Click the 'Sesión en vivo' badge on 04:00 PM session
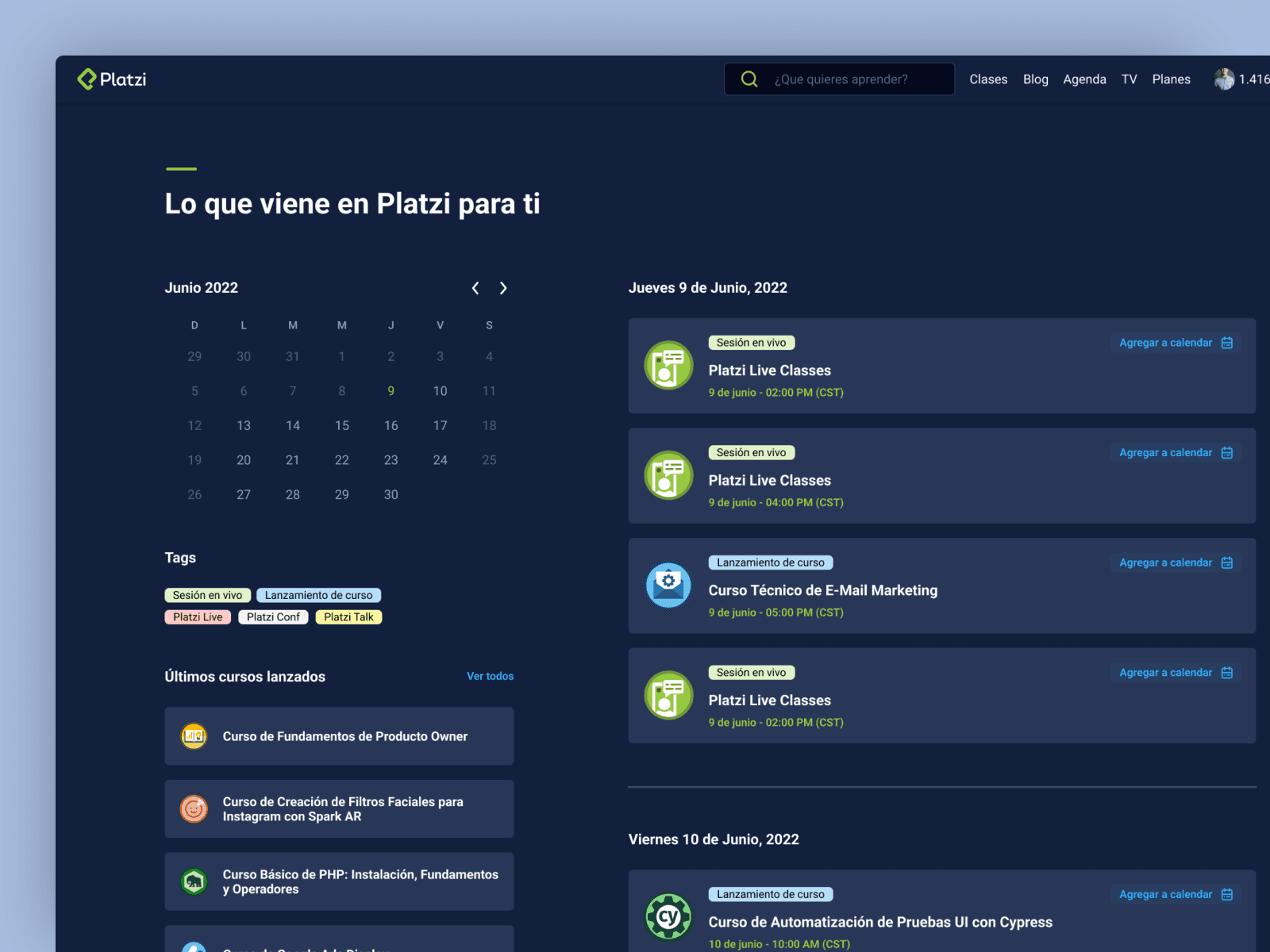The width and height of the screenshot is (1270, 952). coord(752,452)
